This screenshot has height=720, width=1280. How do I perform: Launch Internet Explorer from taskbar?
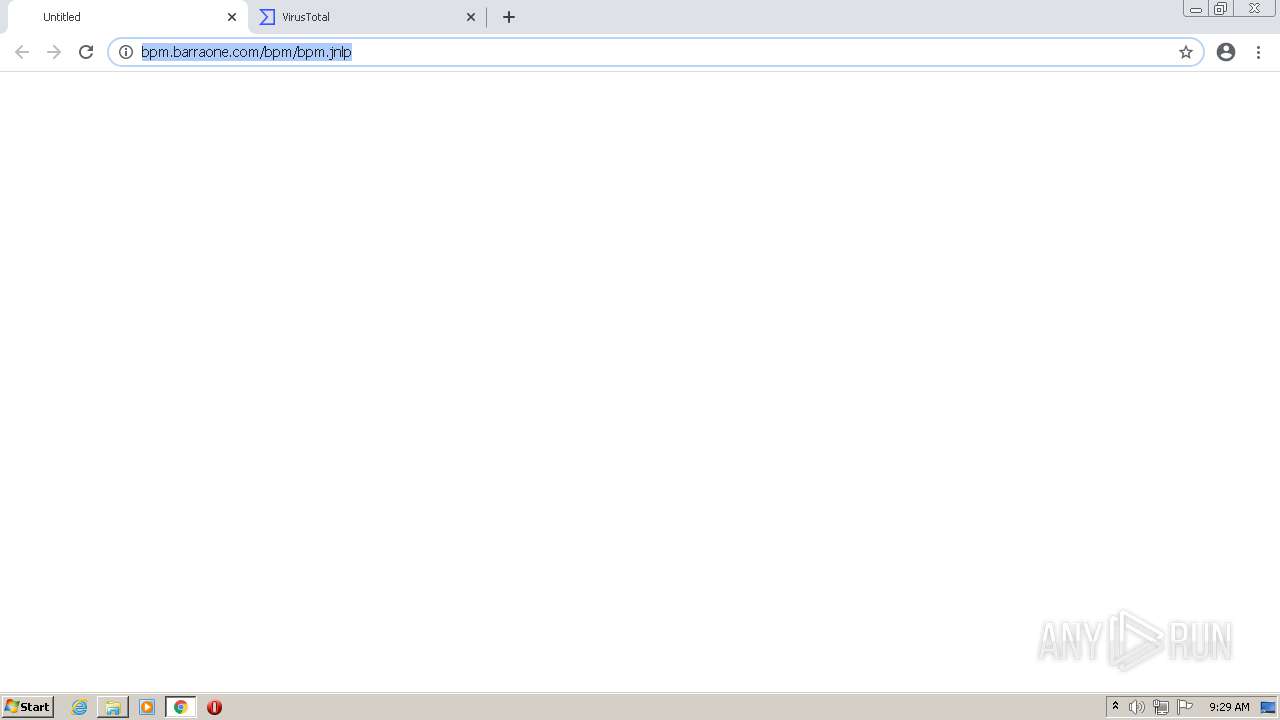pos(80,707)
